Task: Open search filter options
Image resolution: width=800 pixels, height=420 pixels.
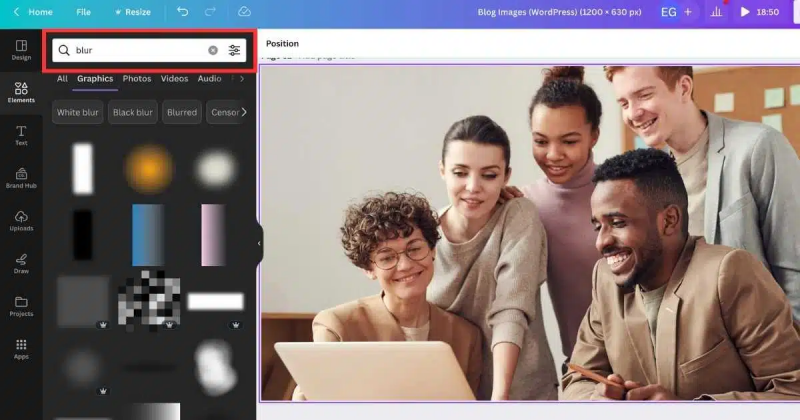Action: [x=235, y=50]
